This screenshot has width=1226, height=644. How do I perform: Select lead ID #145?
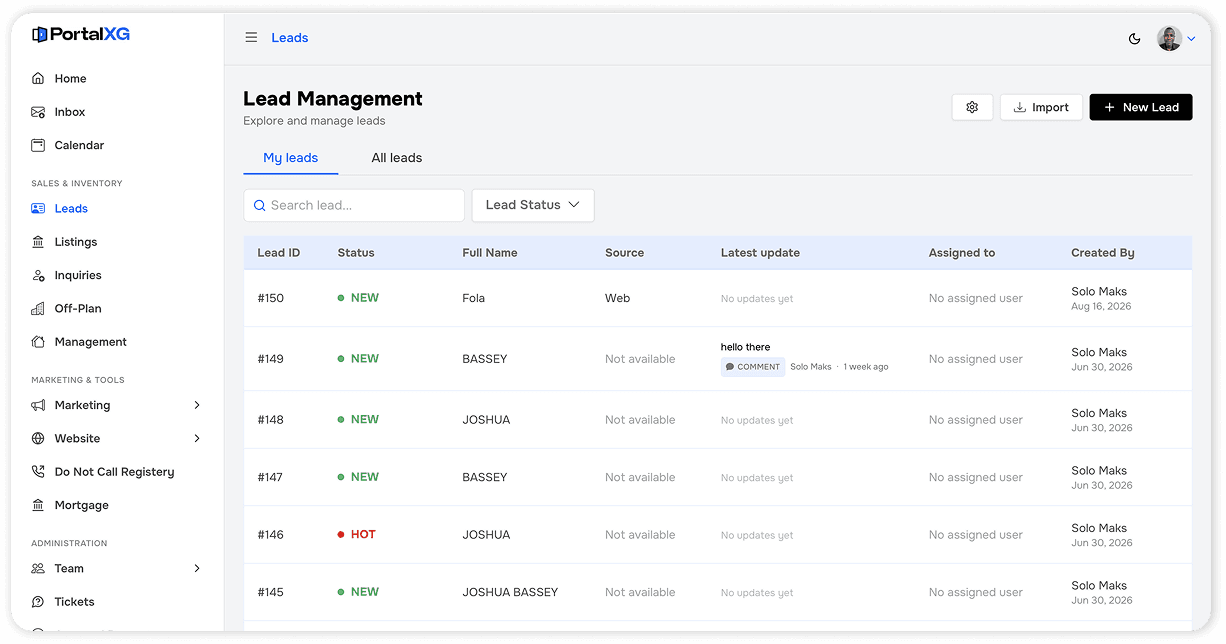pos(271,592)
